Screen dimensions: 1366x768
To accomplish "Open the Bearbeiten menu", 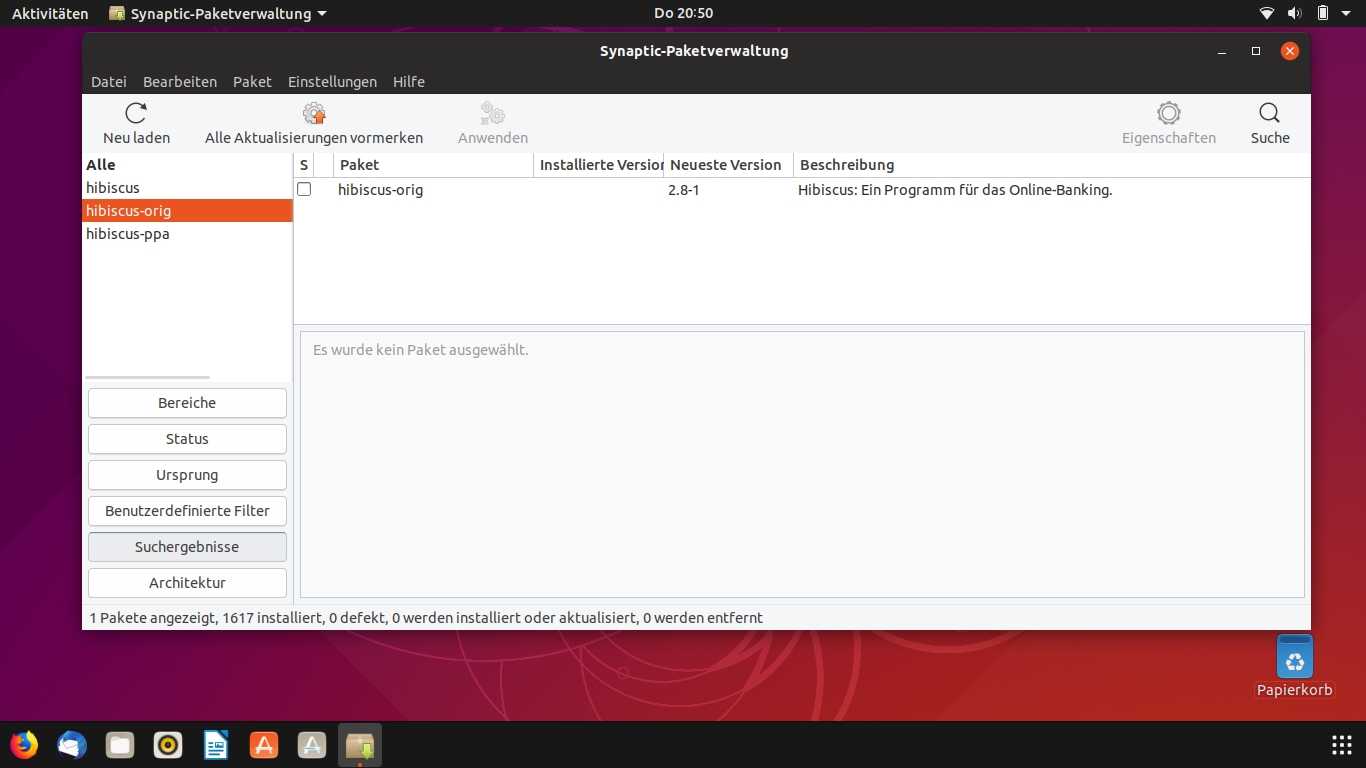I will click(180, 82).
